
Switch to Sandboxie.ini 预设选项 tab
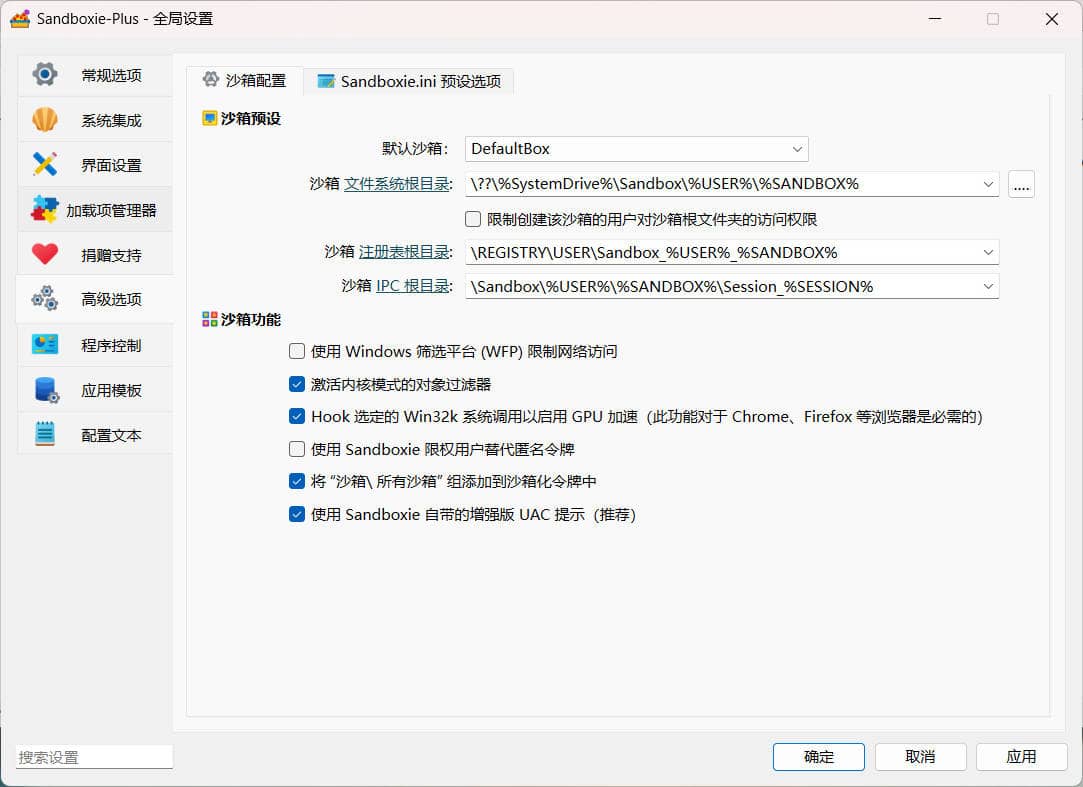409,82
